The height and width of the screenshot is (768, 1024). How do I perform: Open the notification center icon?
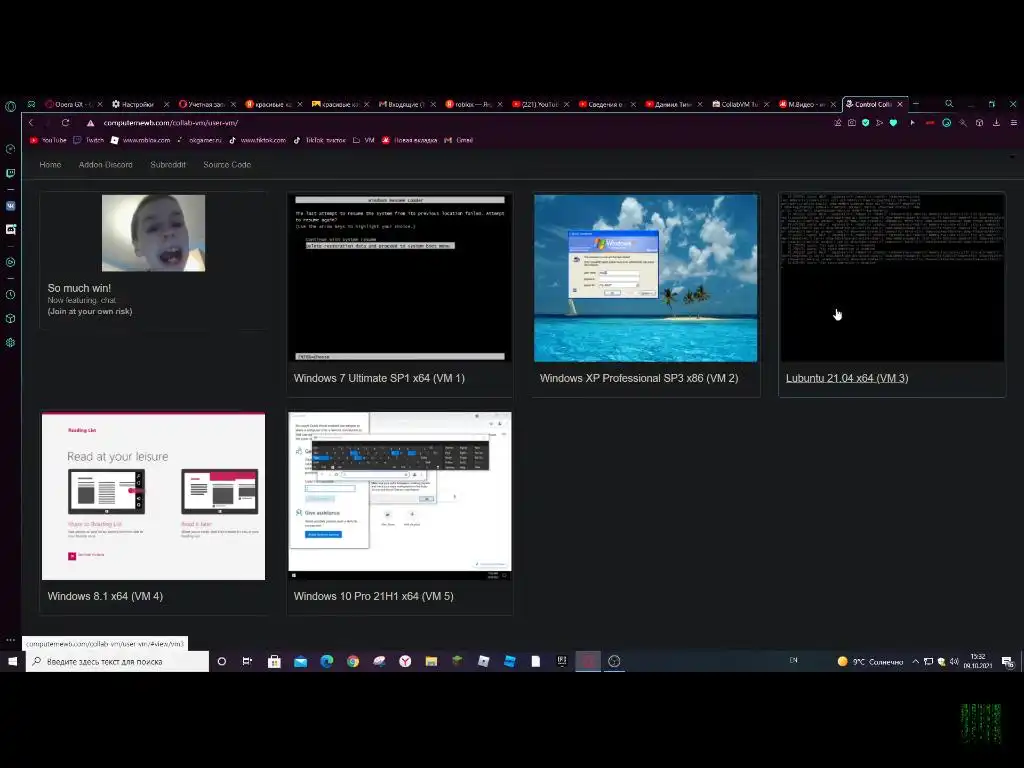click(x=1008, y=662)
